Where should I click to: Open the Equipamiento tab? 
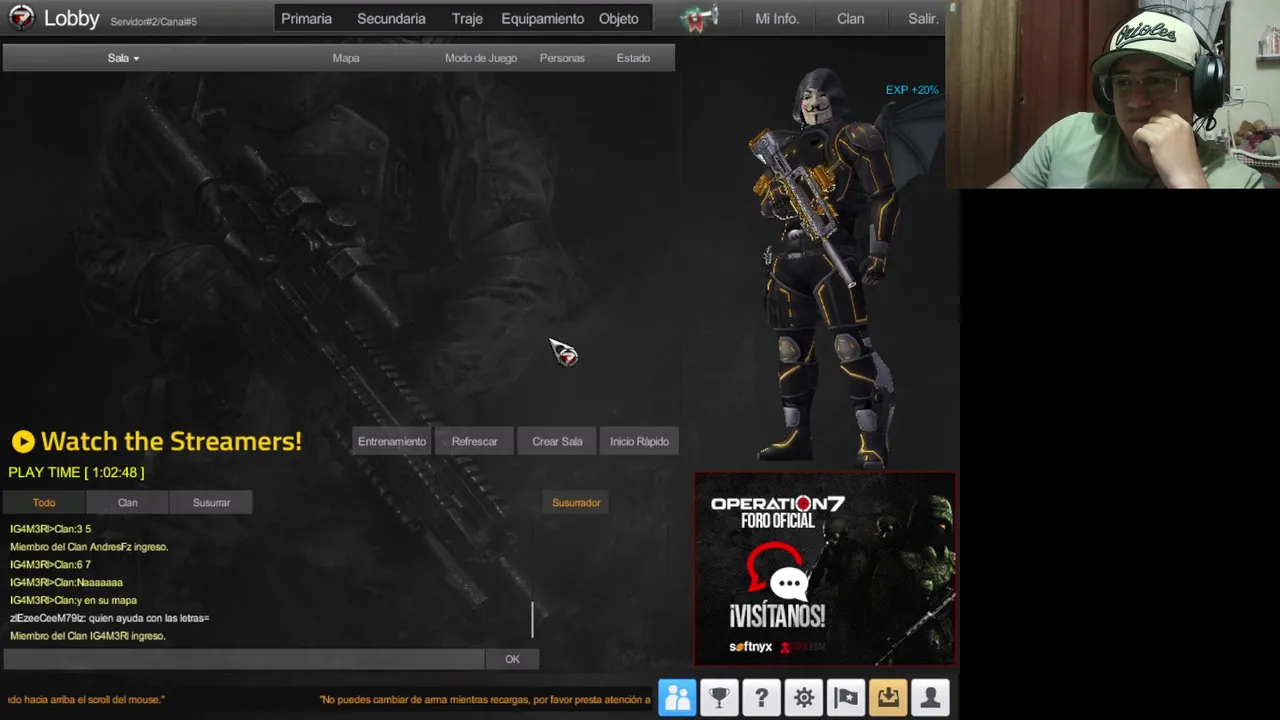pyautogui.click(x=543, y=18)
